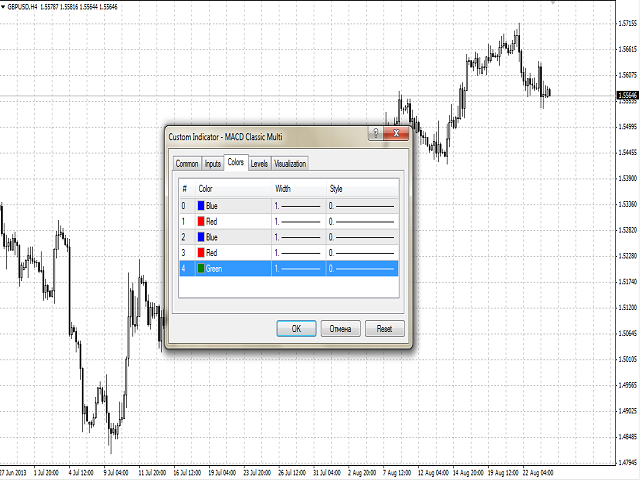This screenshot has width=640, height=480.
Task: Click the OK button
Action: tap(296, 329)
